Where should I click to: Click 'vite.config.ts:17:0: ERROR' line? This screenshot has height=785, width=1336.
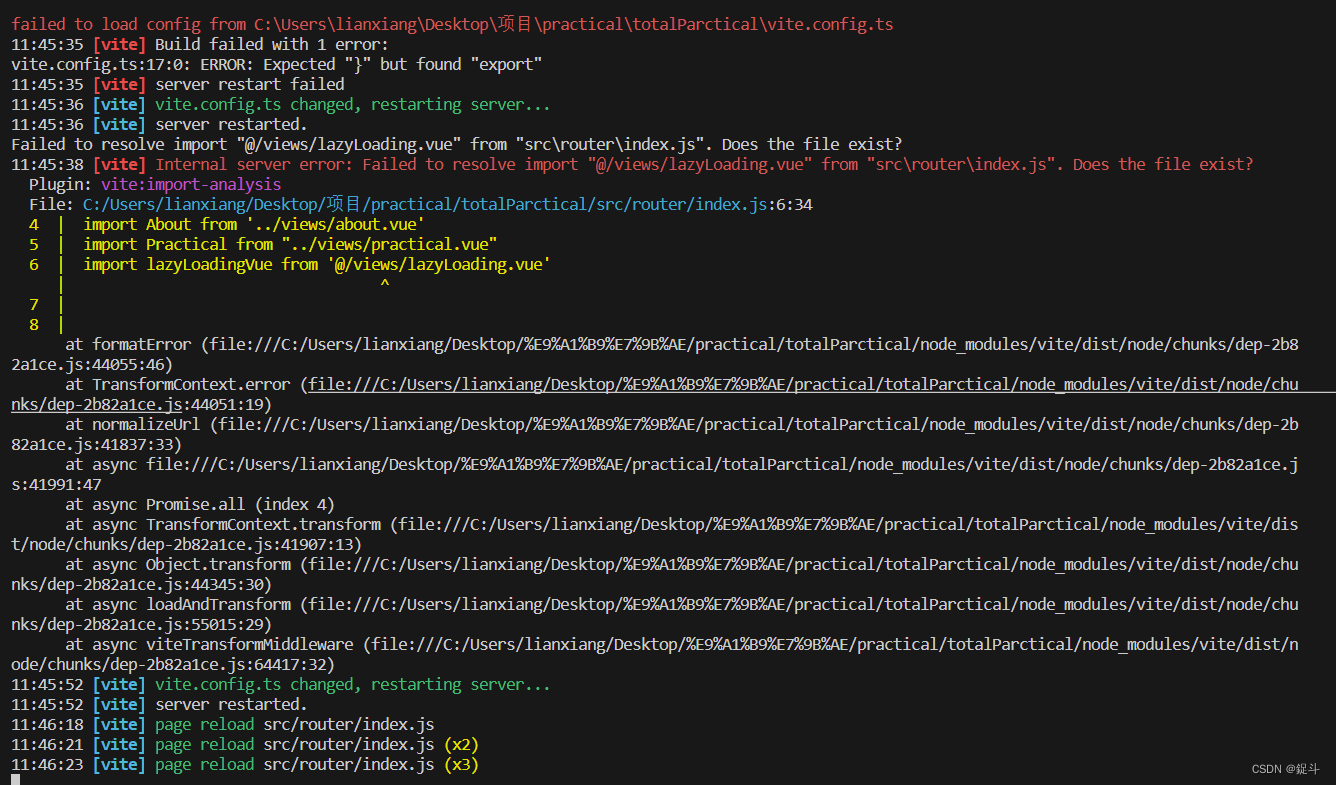click(x=277, y=64)
